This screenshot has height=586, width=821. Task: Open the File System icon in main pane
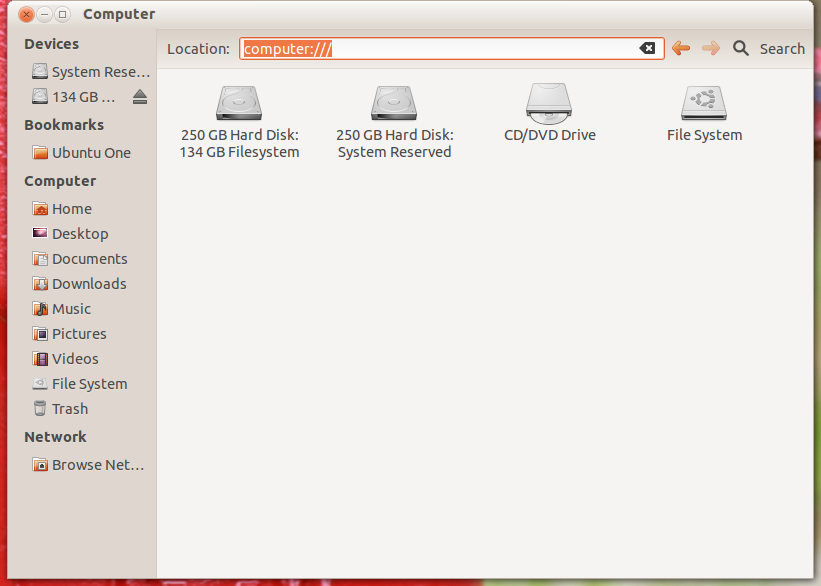click(x=704, y=104)
